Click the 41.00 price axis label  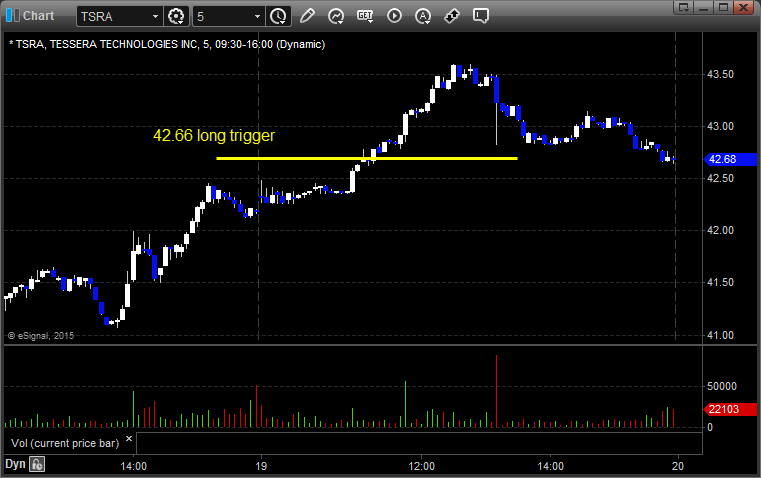click(720, 335)
